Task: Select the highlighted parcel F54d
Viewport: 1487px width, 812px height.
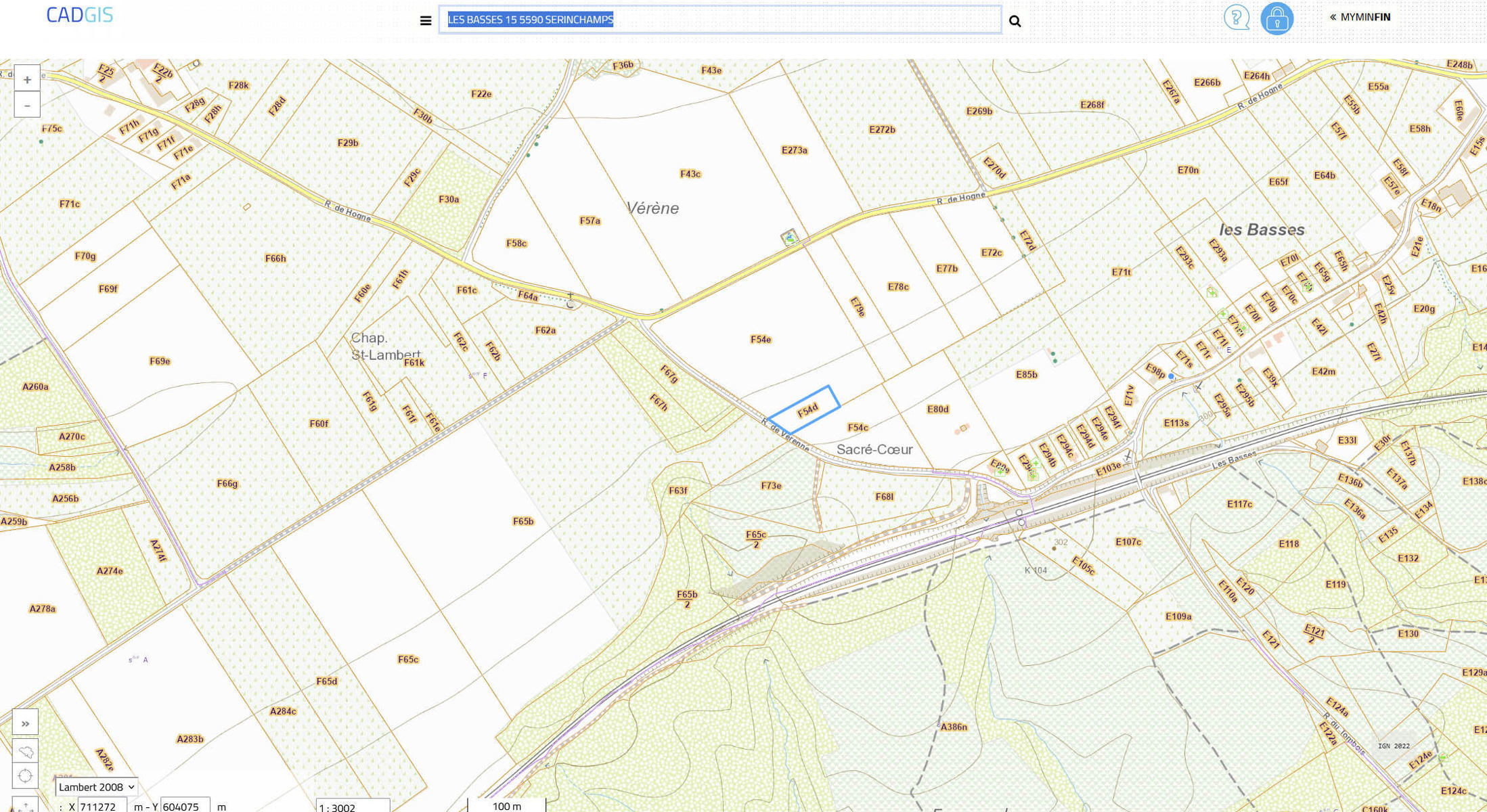Action: tap(807, 410)
